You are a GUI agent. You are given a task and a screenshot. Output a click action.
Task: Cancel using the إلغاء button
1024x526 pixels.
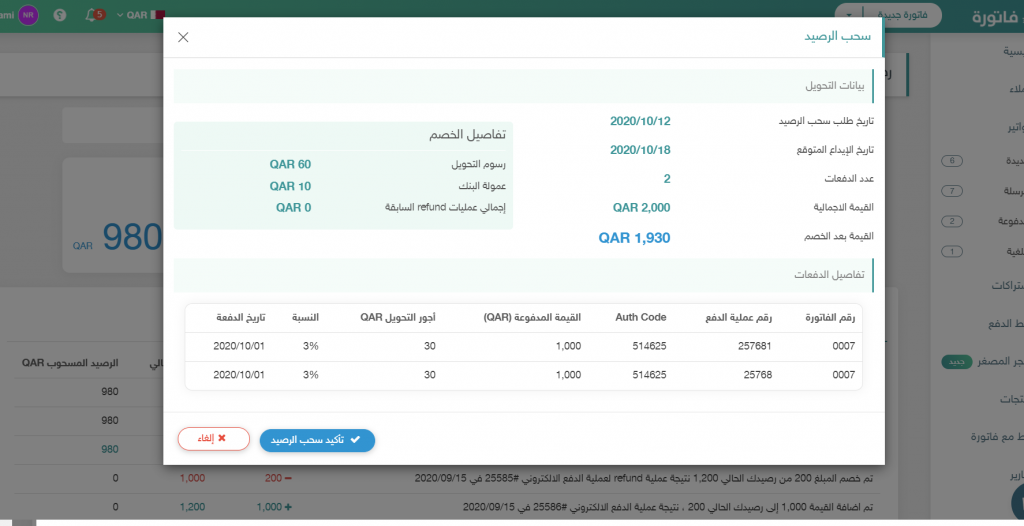point(214,439)
